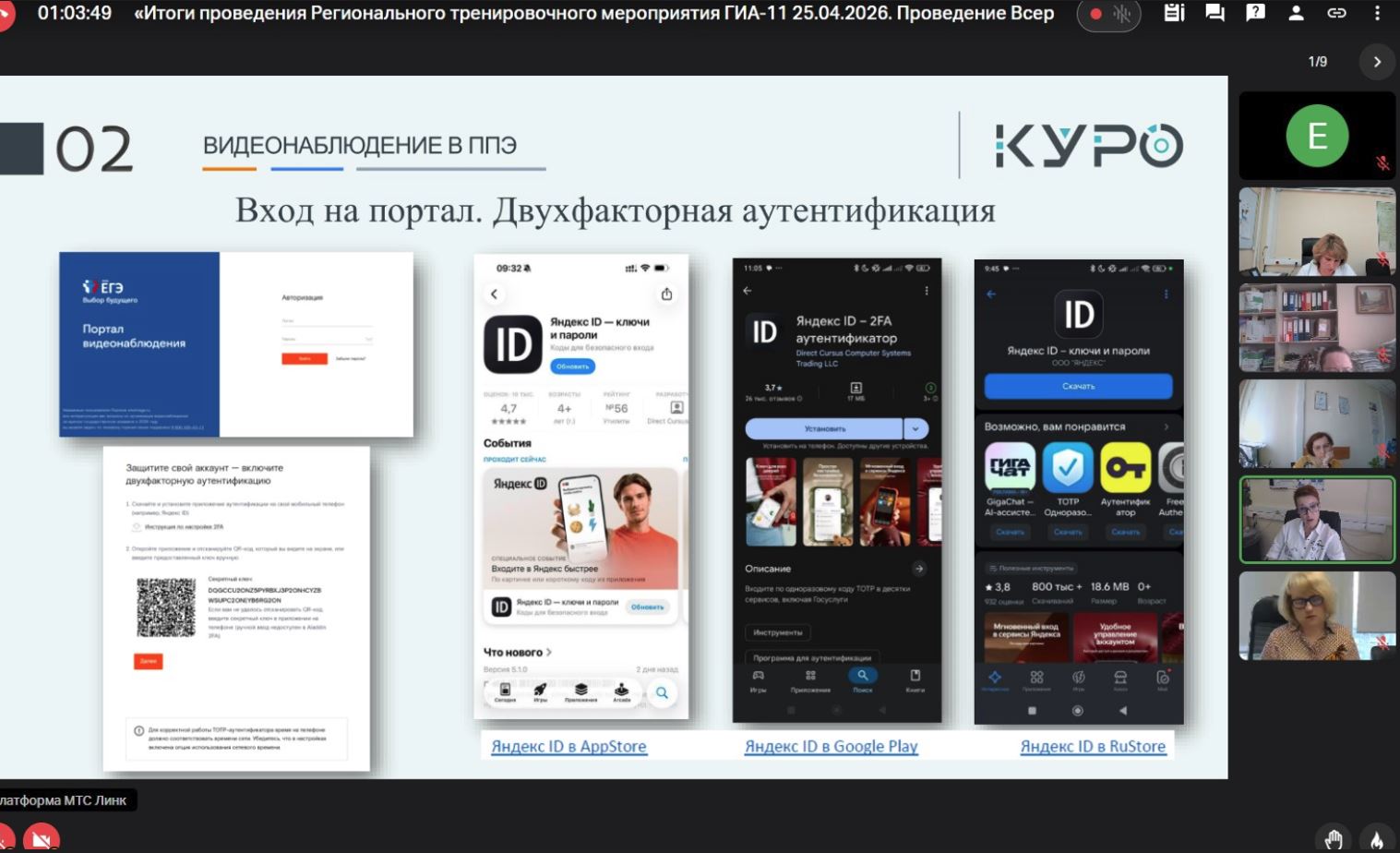This screenshot has height=853, width=1400.
Task: Click heading ВИДЕОНАБЛЮДЕНИЕ В ППЭ
Action: tap(360, 145)
